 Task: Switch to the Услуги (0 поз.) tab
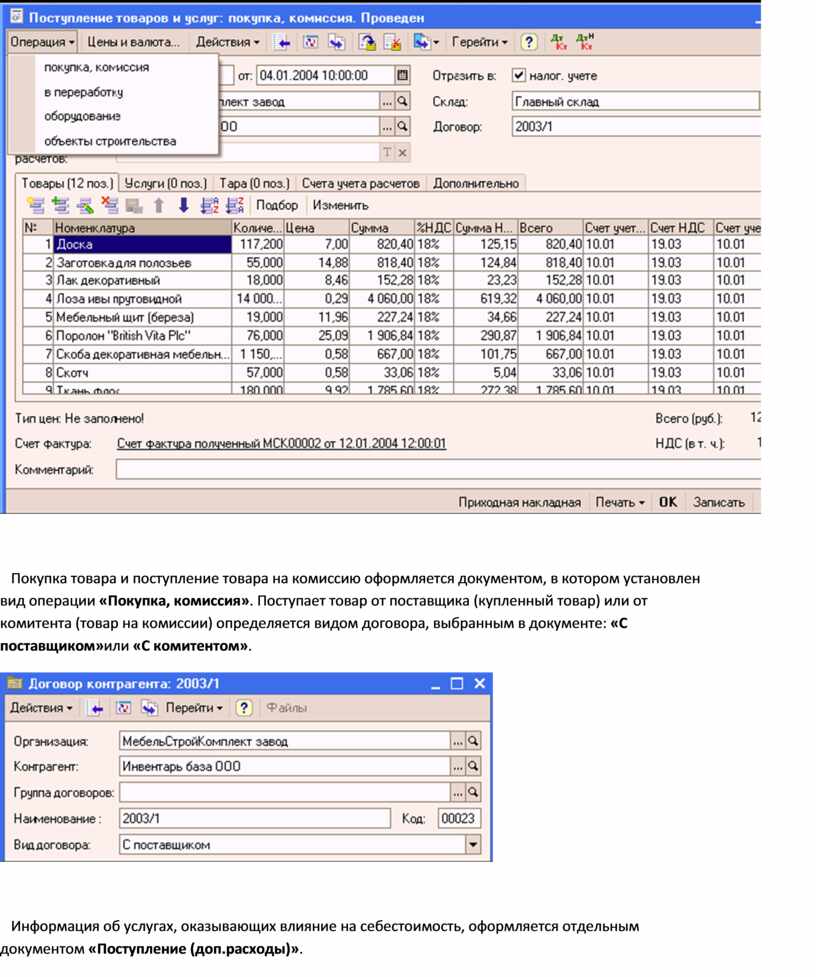(x=166, y=183)
